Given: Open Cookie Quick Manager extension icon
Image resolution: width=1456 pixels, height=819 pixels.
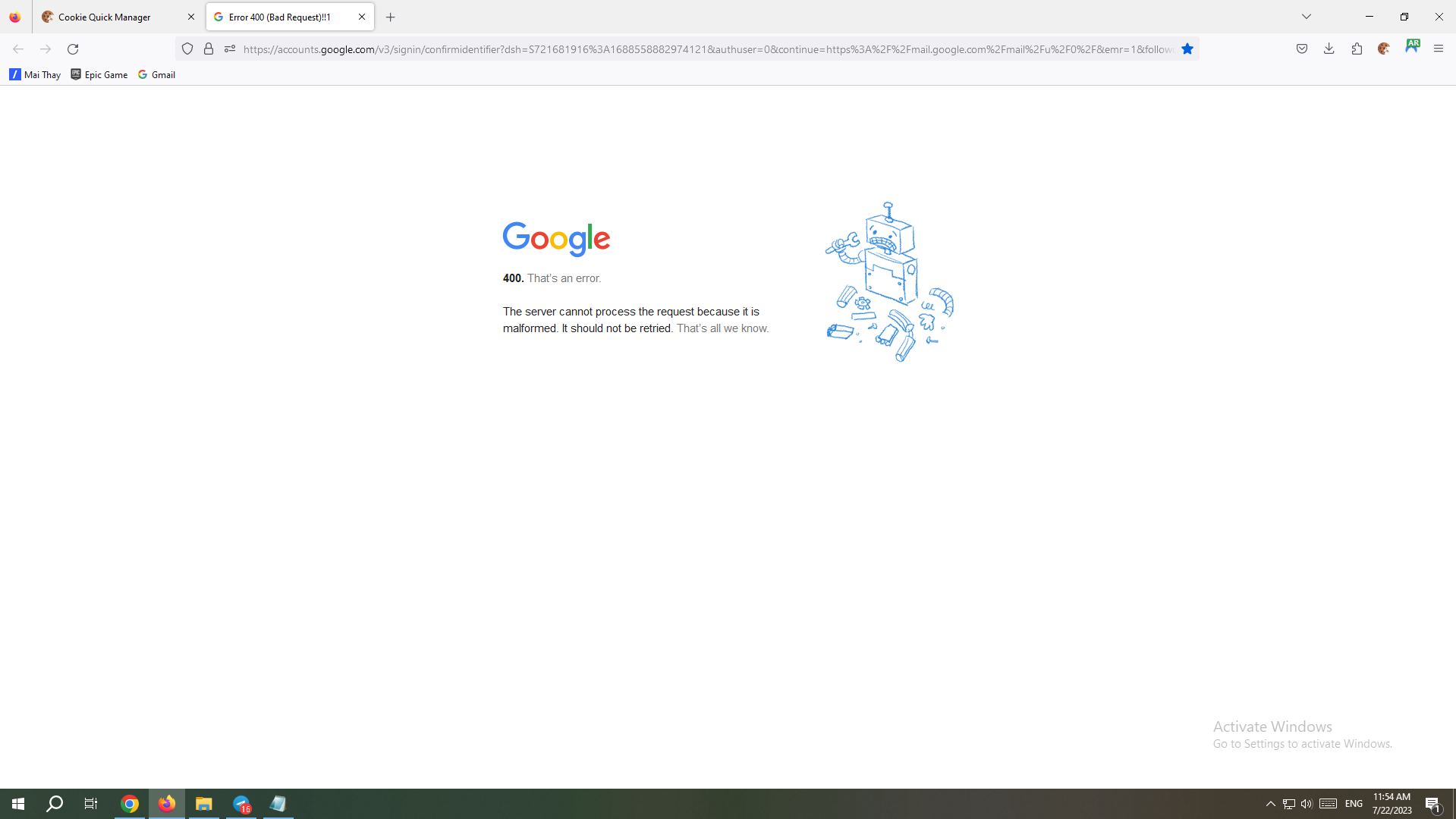Looking at the screenshot, I should click(1384, 49).
